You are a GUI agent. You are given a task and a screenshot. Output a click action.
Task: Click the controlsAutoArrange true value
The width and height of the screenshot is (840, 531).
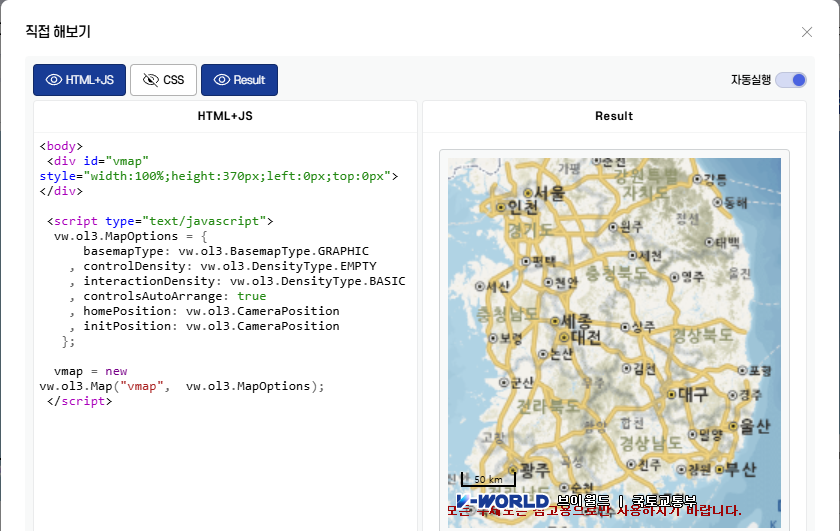[x=251, y=296]
